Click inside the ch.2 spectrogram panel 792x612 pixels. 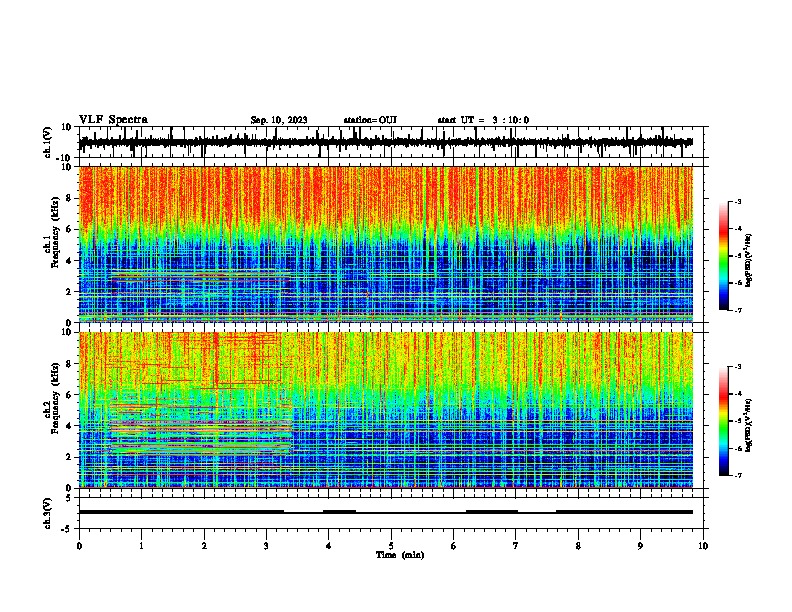coord(386,410)
